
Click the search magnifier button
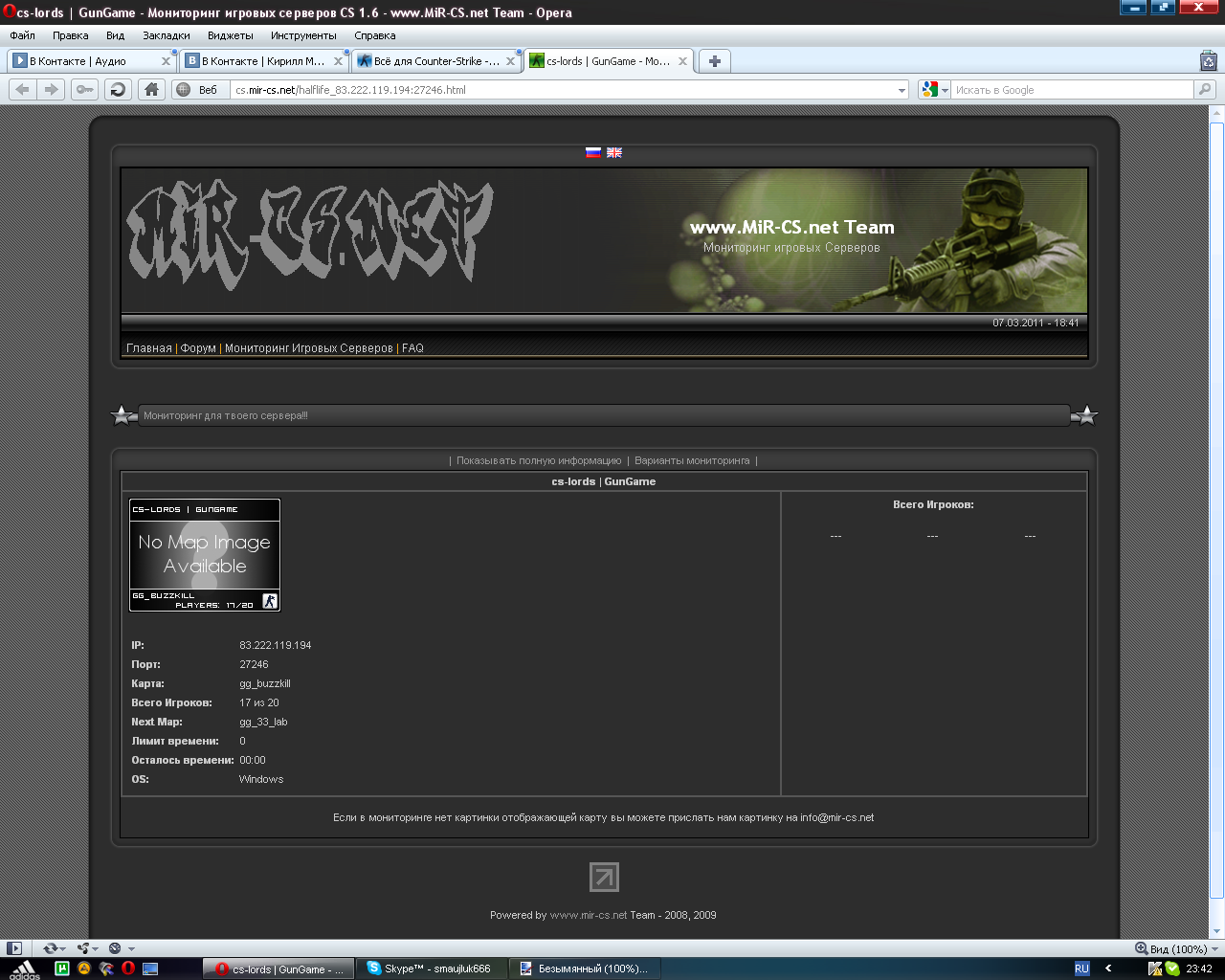tap(1204, 89)
